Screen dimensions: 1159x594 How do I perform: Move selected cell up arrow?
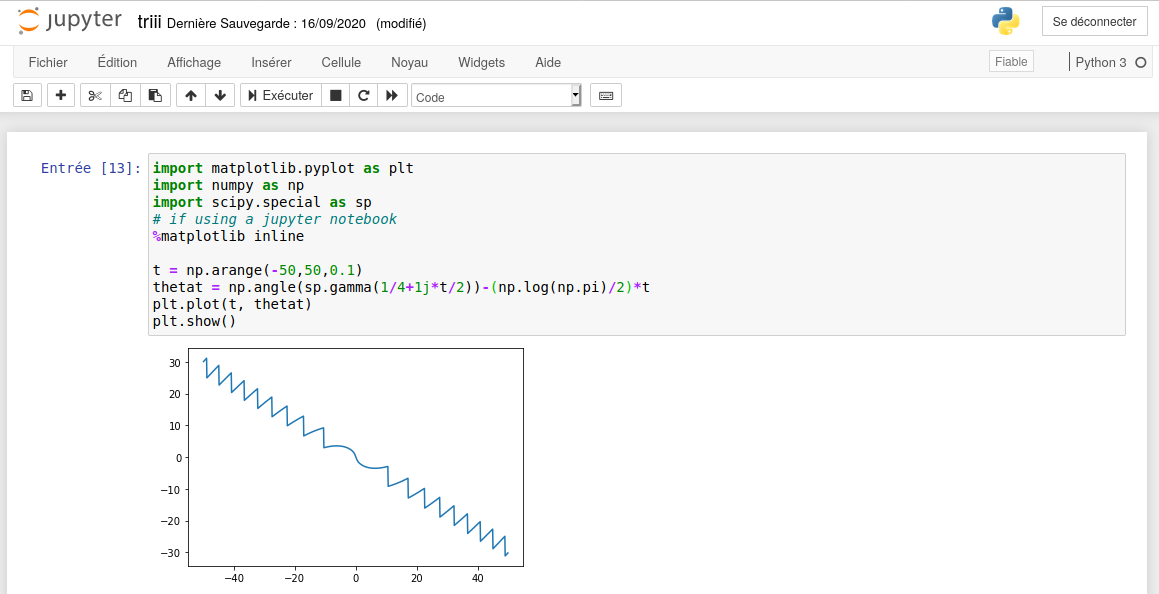click(191, 96)
